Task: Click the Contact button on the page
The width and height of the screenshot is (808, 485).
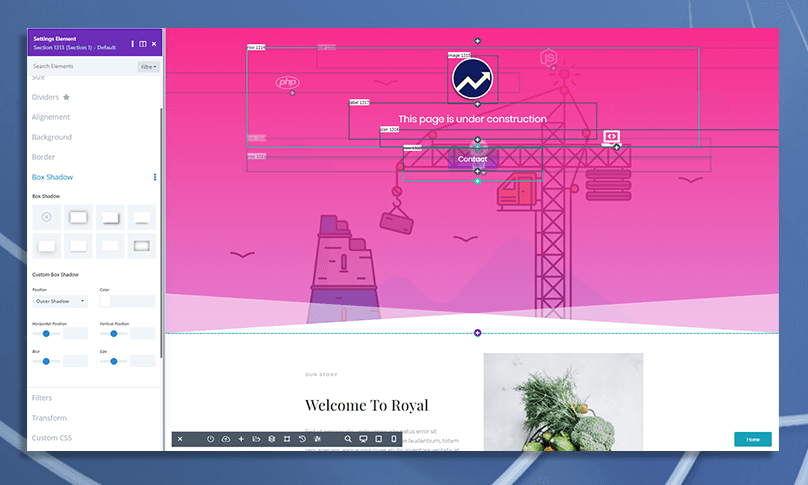Action: (x=472, y=159)
